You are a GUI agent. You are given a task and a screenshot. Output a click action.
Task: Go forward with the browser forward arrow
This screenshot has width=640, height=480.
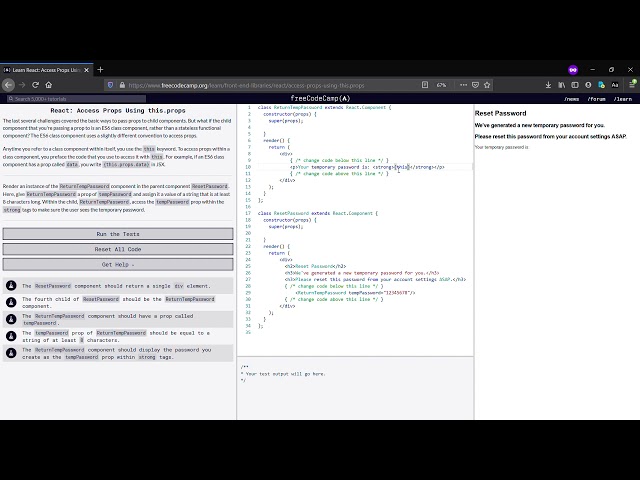point(22,85)
